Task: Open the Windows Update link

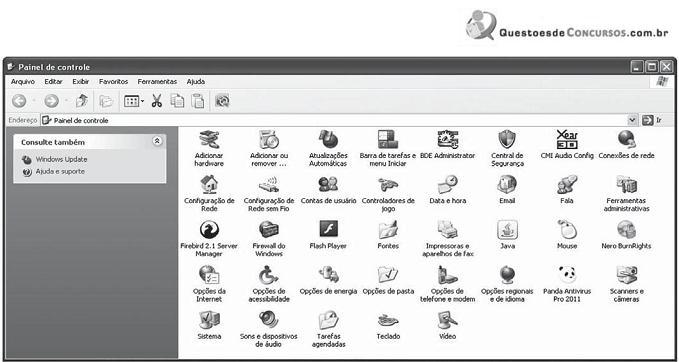Action: click(61, 159)
